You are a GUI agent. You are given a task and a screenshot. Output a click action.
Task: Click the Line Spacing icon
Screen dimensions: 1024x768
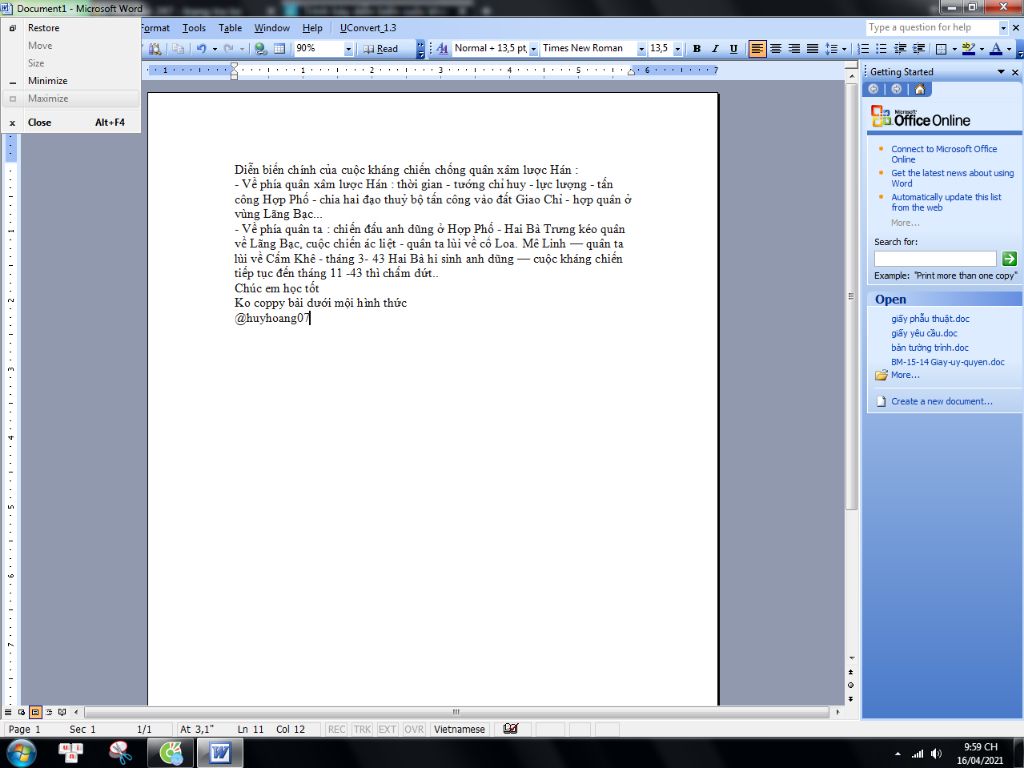tap(831, 48)
